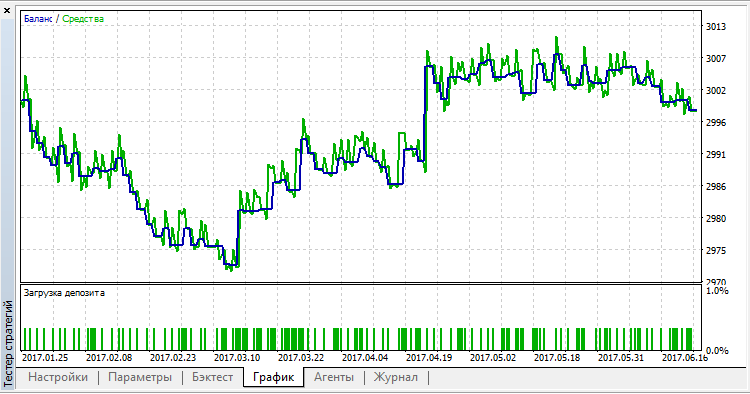Screen dimensions: 750x394
Task: Click the Тестер стратегий vertical title
Action: pos(8,343)
